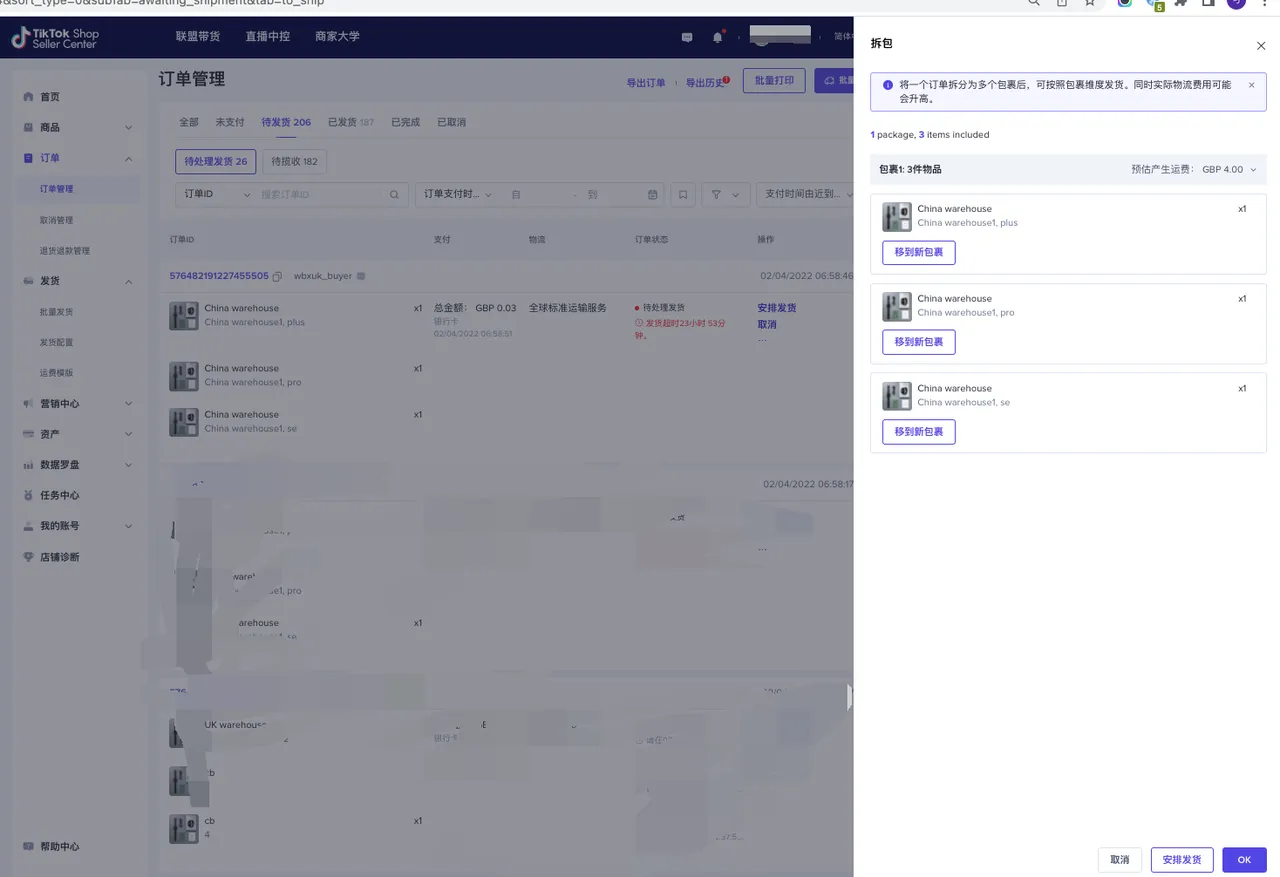This screenshot has height=877, width=1280.
Task: Close the 拆包 split package panel
Action: (x=1260, y=46)
